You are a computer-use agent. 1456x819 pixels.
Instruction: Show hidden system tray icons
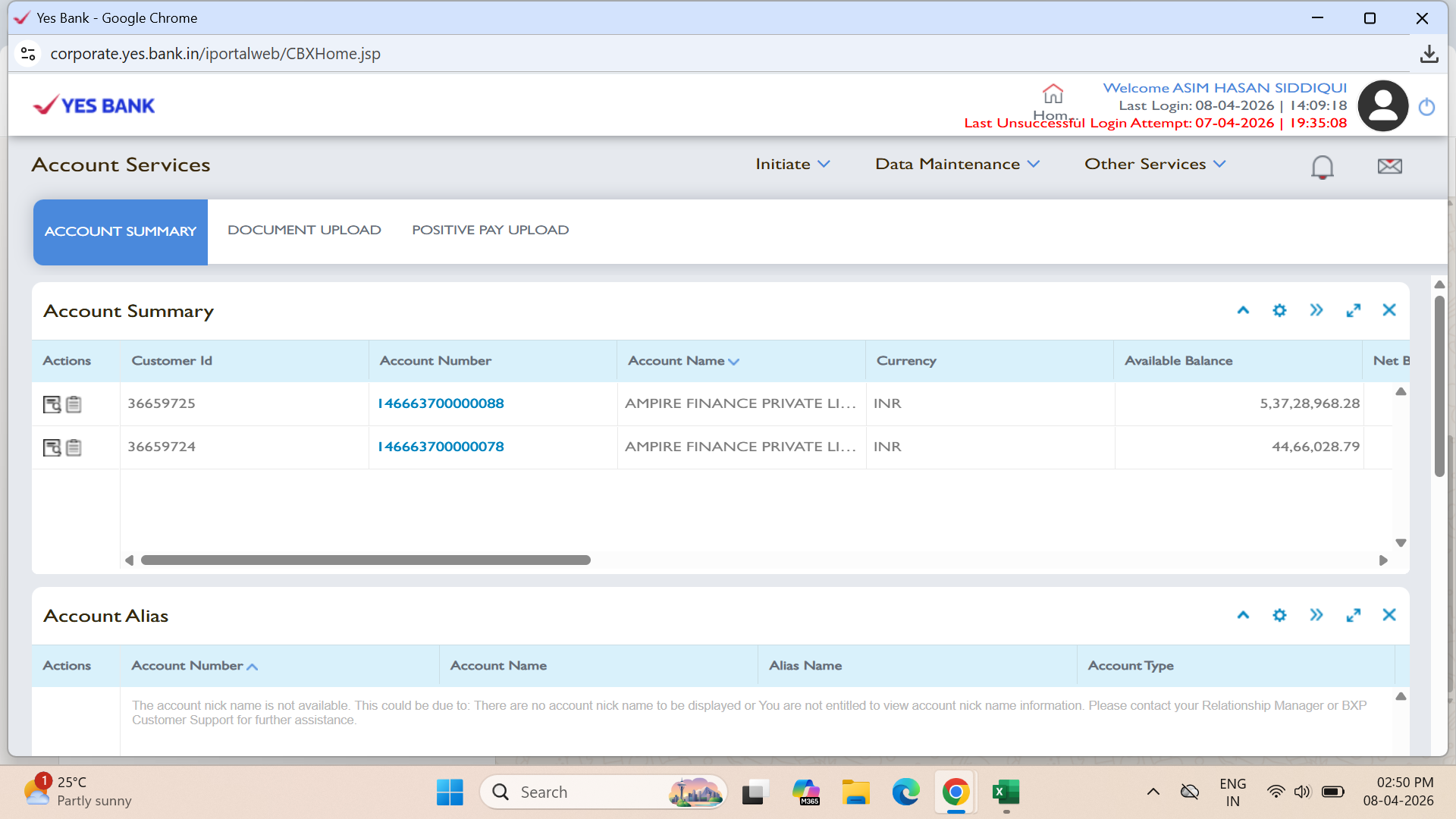[x=1153, y=792]
